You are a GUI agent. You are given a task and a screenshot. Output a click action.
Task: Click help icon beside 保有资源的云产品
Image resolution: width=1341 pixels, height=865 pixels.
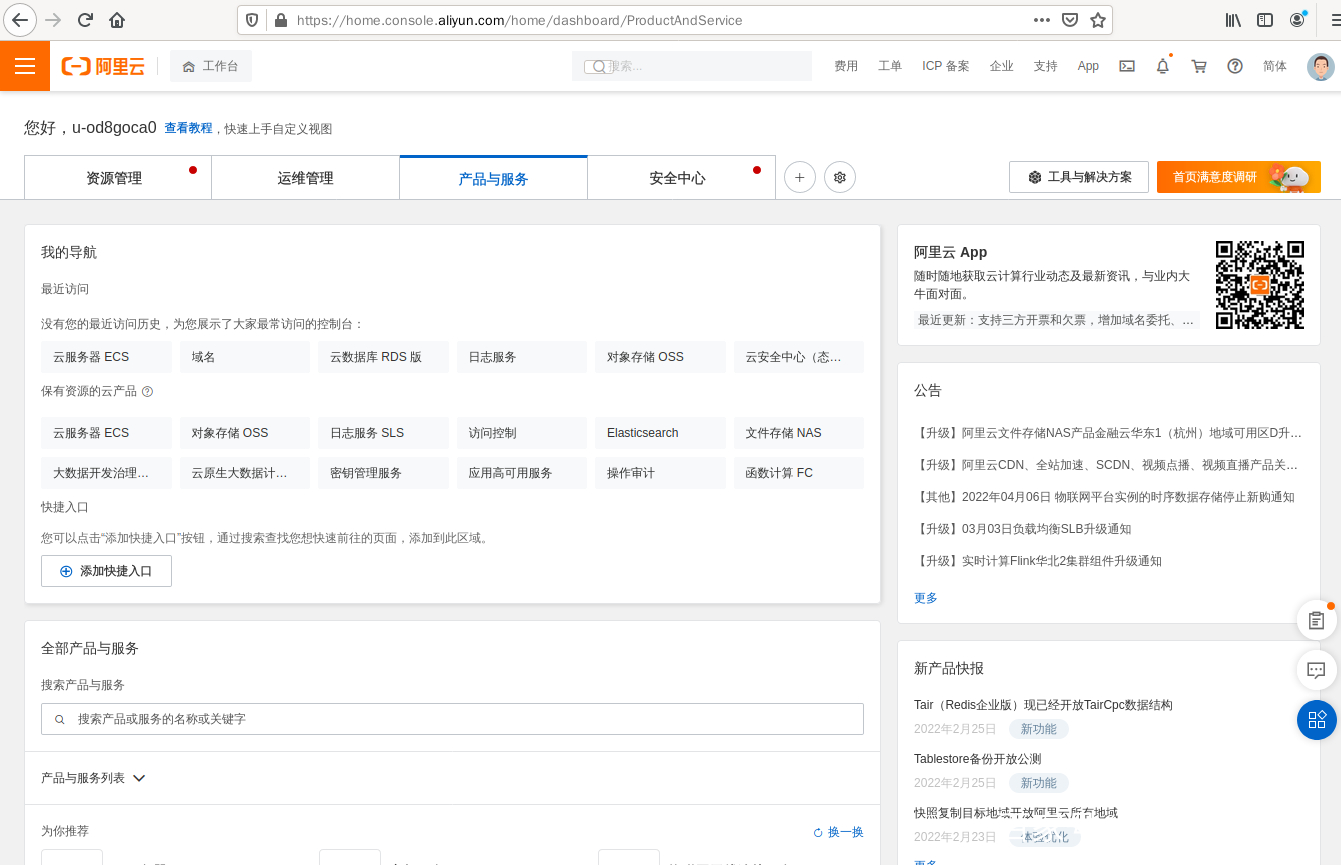pyautogui.click(x=147, y=392)
